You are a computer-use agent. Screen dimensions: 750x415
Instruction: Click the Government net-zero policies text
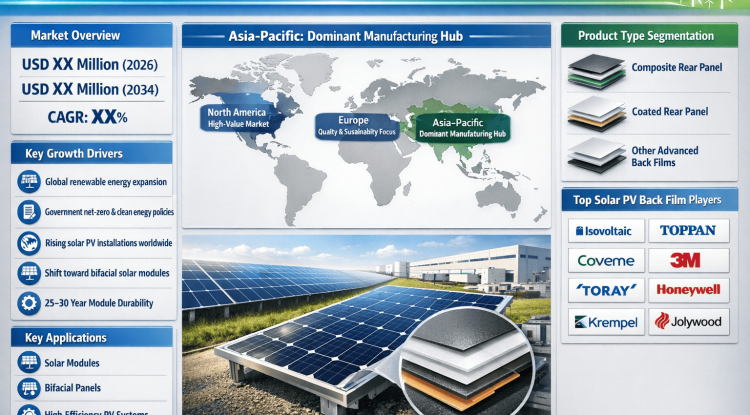109,212
